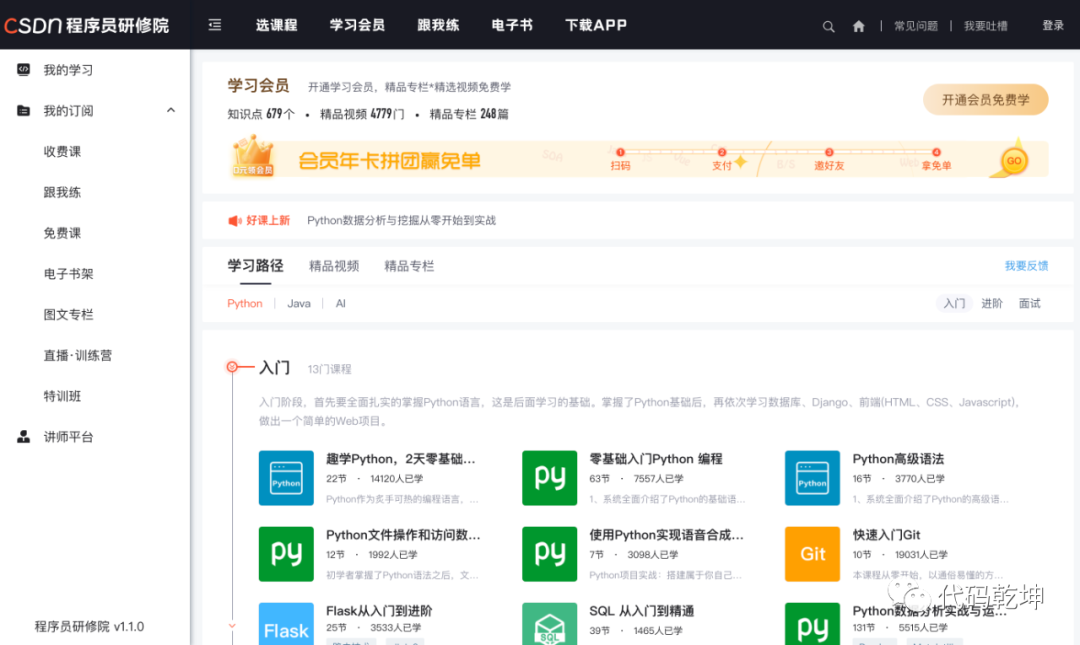This screenshot has width=1080, height=645.
Task: Select the 面试 level filter
Action: tap(1030, 304)
